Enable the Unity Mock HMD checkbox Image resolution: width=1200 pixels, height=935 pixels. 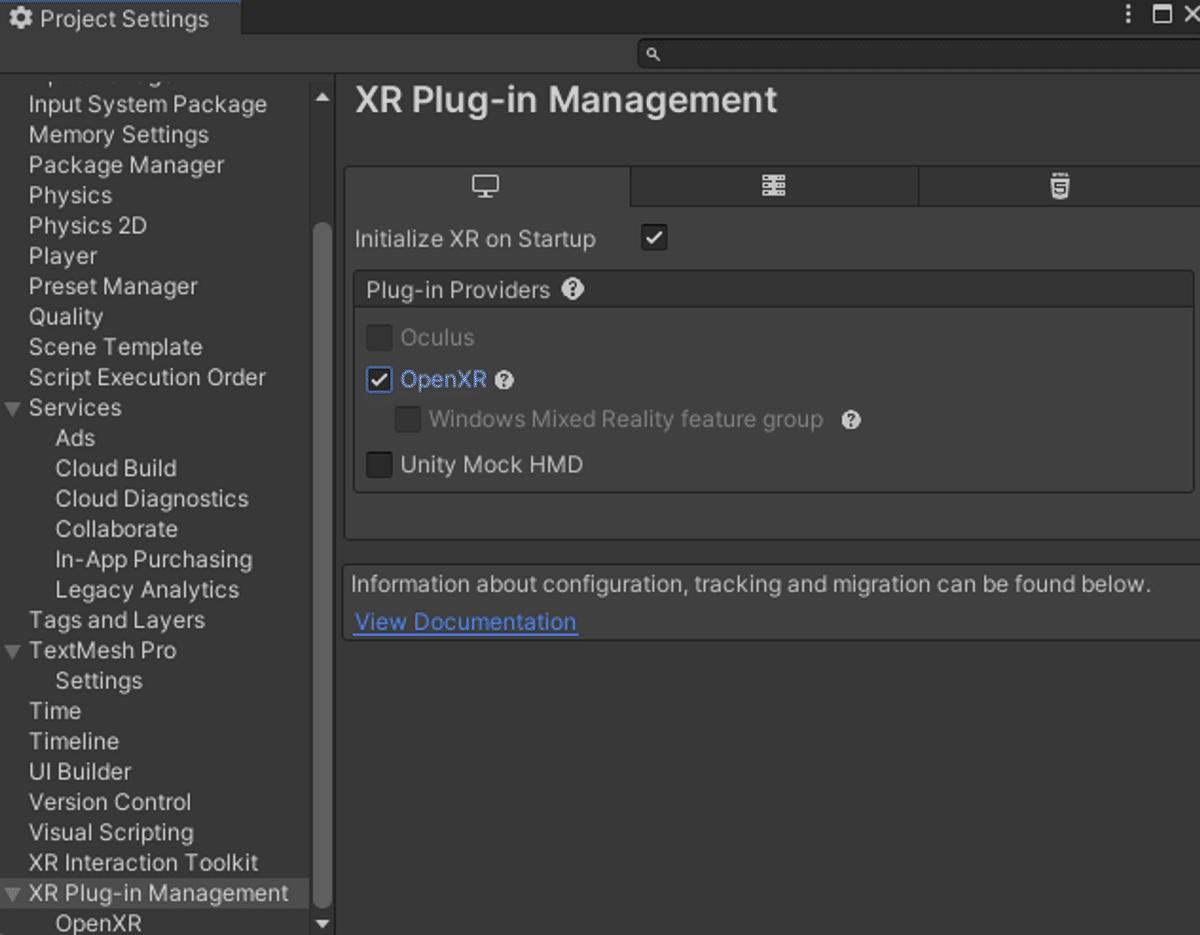tap(379, 465)
